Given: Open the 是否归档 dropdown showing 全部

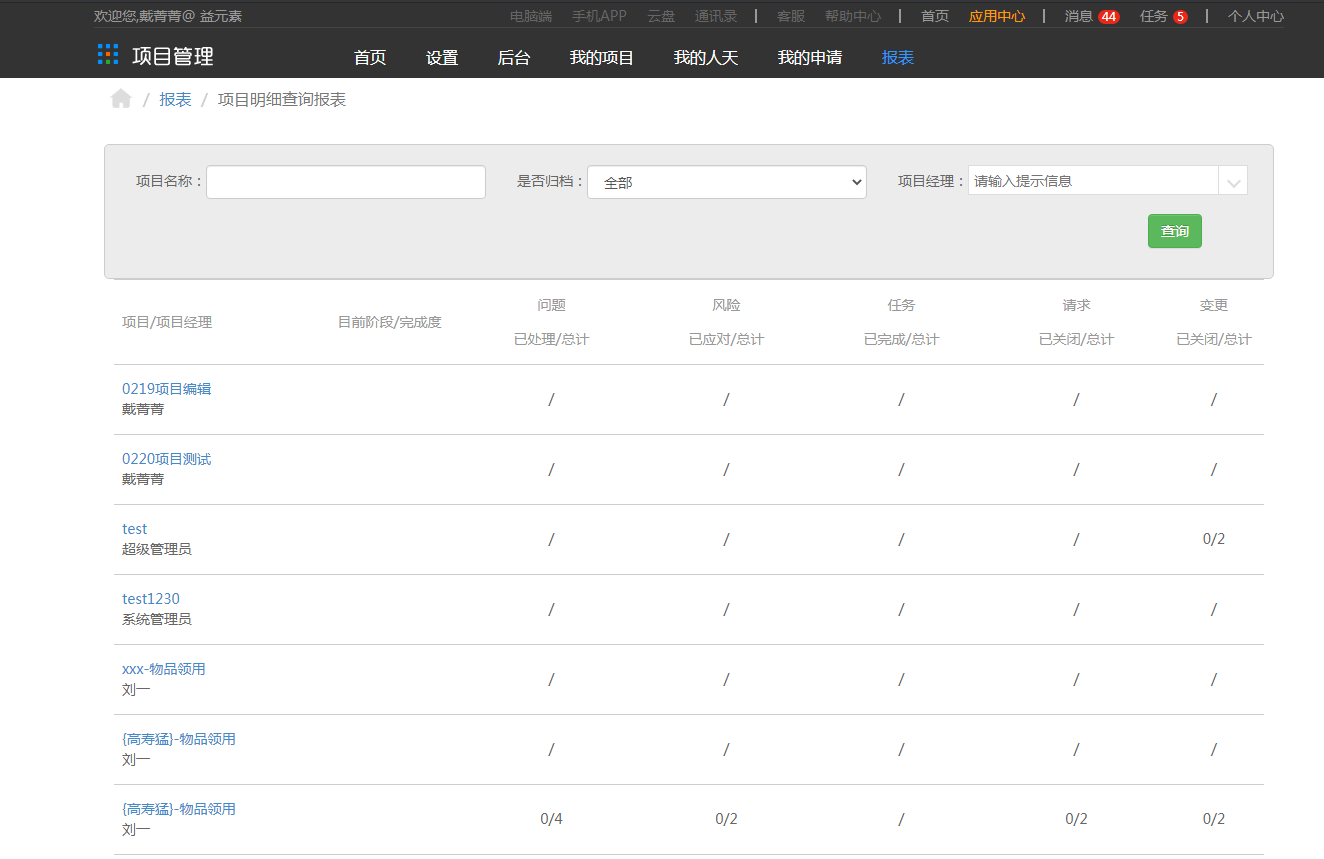Looking at the screenshot, I should (x=726, y=182).
